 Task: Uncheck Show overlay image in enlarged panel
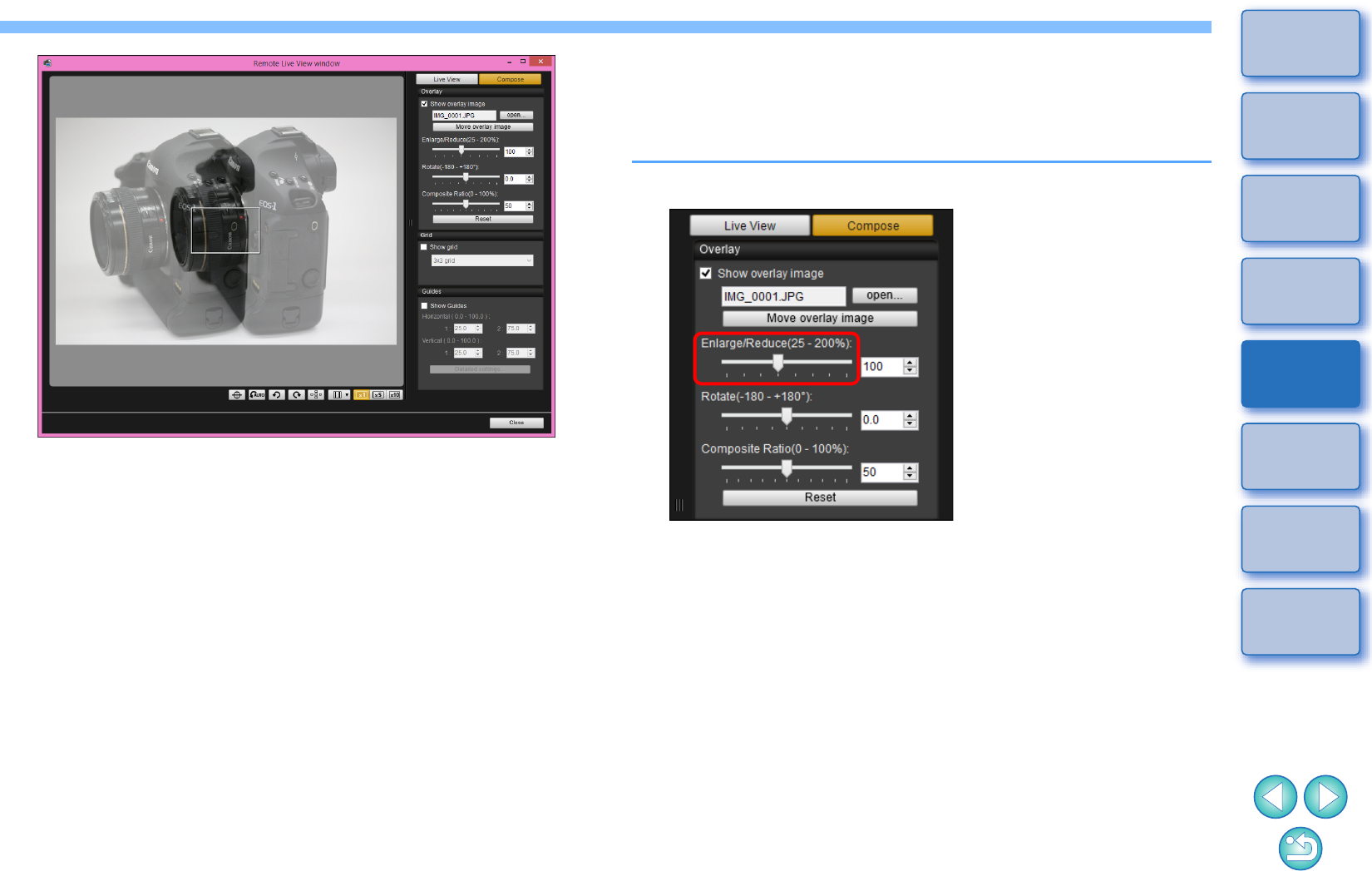tap(706, 273)
